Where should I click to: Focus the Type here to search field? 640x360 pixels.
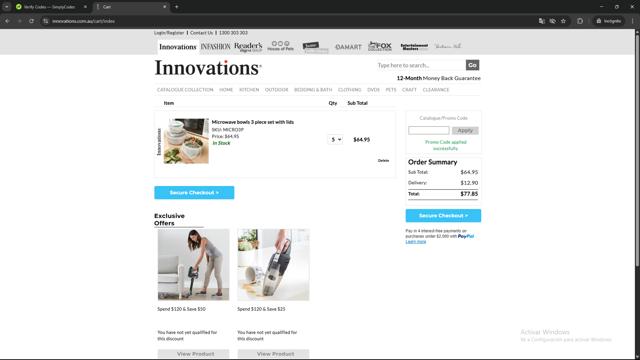tap(420, 65)
